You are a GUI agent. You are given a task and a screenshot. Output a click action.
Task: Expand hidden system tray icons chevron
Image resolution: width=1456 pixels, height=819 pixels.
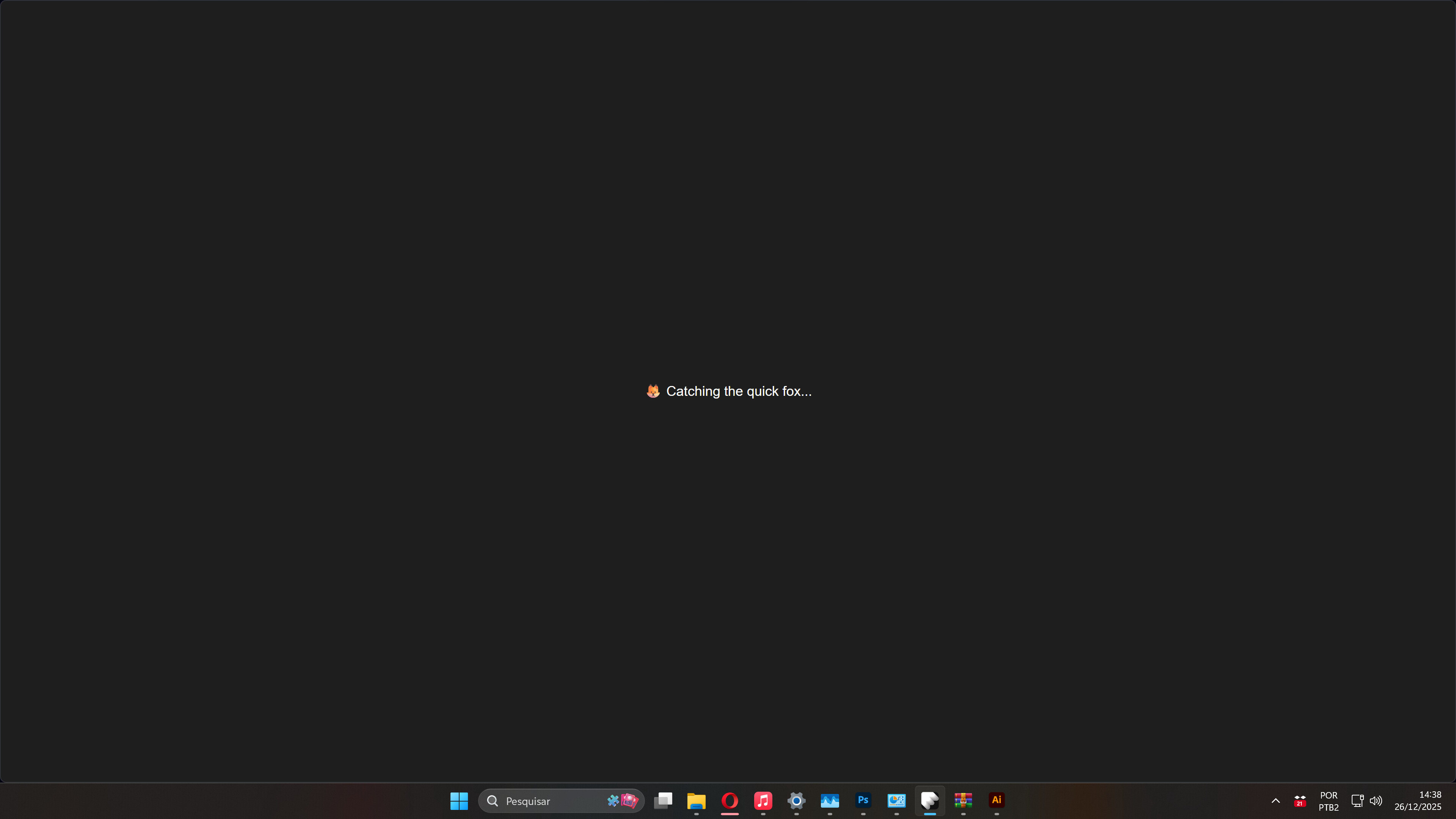pyautogui.click(x=1276, y=801)
